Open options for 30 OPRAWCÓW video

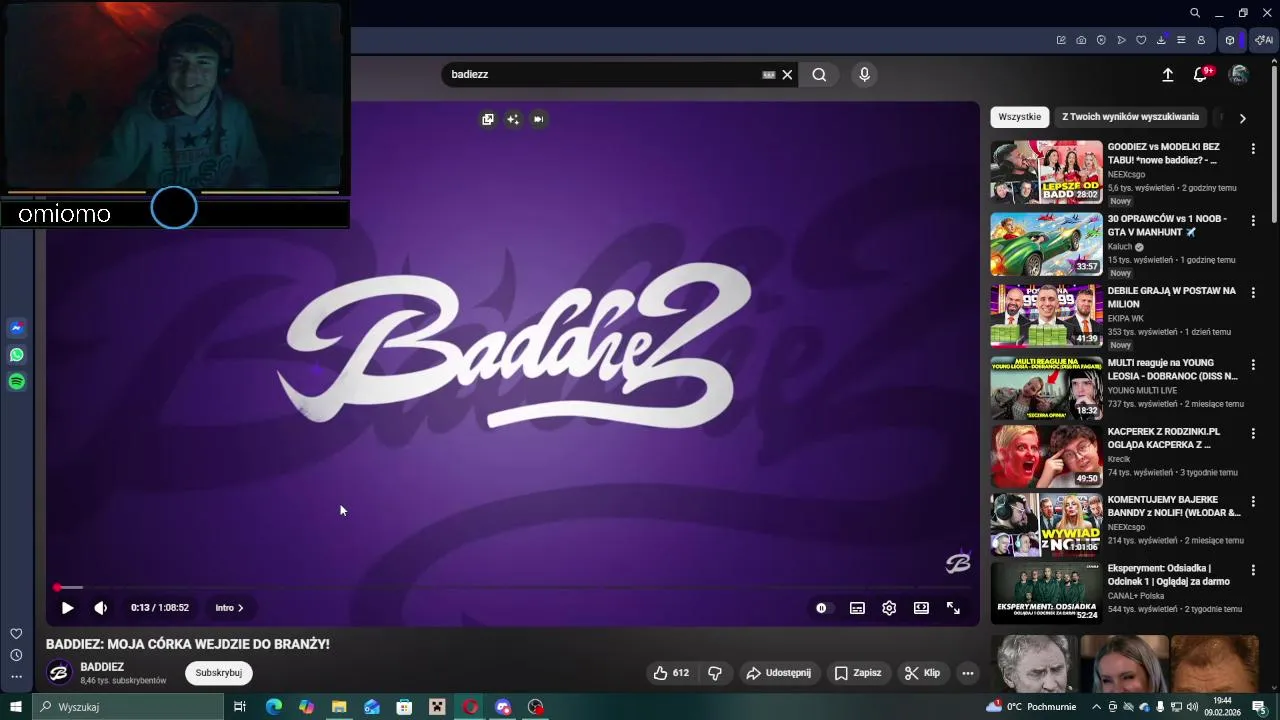click(1253, 220)
